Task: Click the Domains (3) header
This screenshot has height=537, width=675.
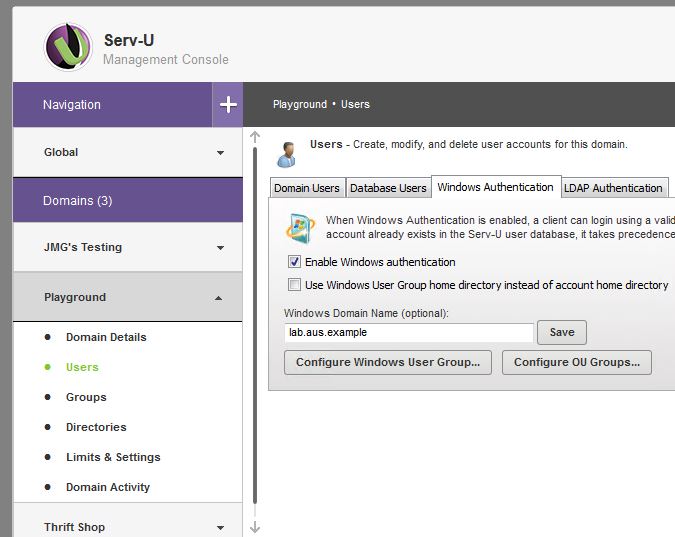Action: click(x=128, y=201)
